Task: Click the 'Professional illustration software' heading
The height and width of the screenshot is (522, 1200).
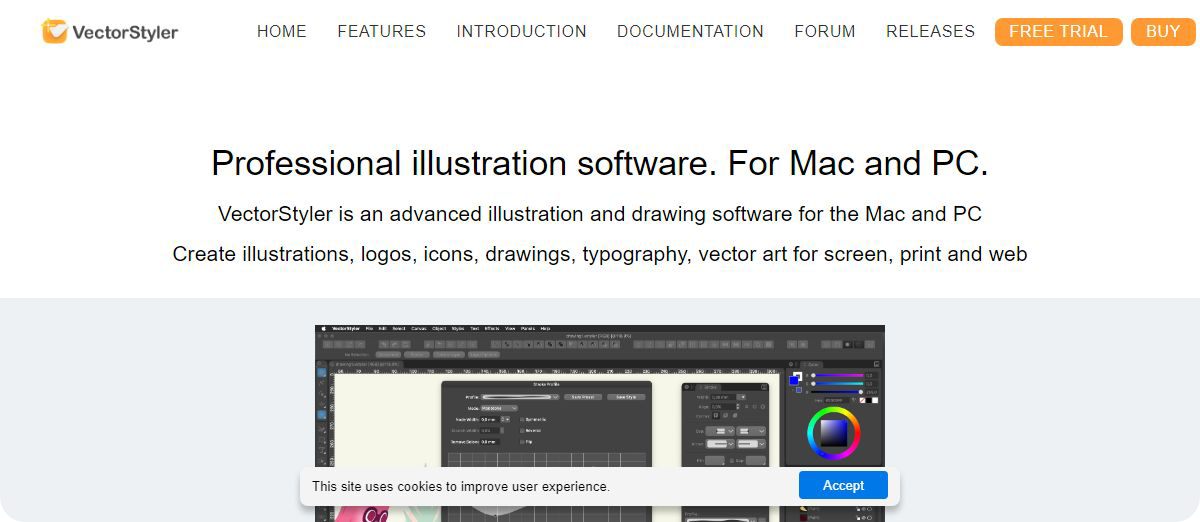Action: pyautogui.click(x=600, y=163)
